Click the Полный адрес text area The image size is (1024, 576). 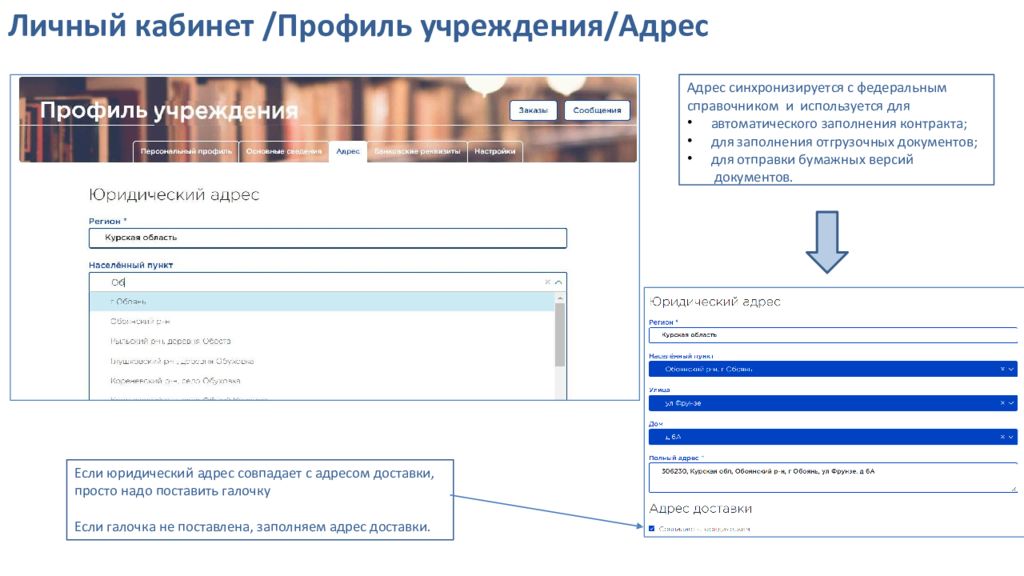pyautogui.click(x=833, y=477)
